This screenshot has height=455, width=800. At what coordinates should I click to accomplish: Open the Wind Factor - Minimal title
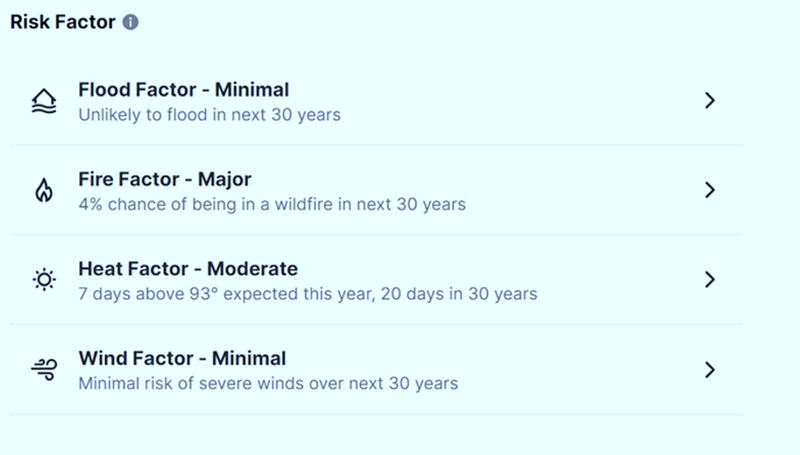182,359
